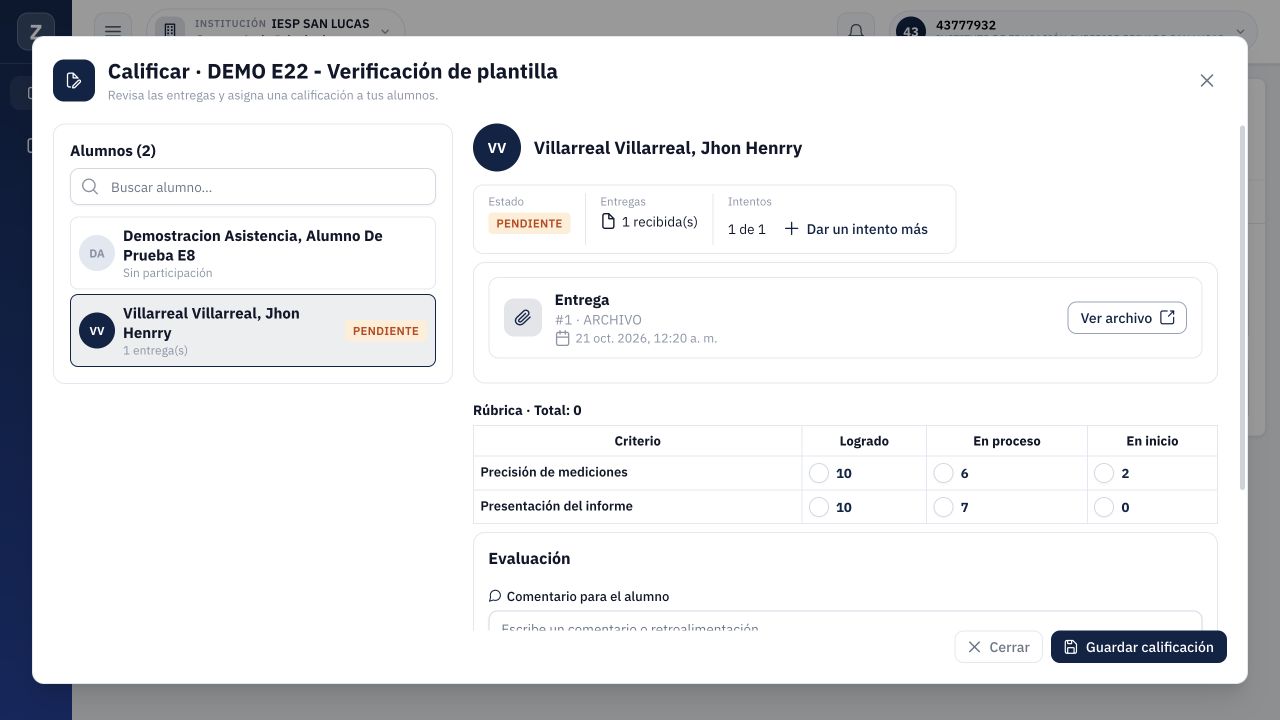Click the Cerrar button

click(x=998, y=647)
